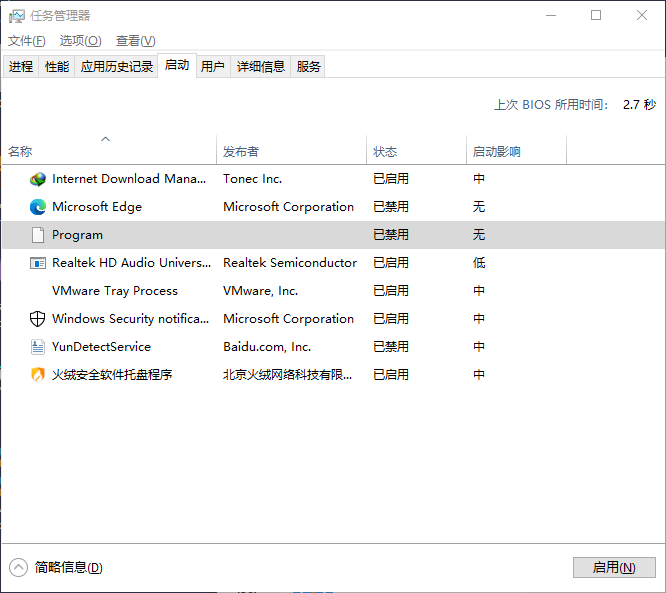Viewport: 666px width, 593px height.
Task: Select the YunDetectService icon
Action: (38, 347)
